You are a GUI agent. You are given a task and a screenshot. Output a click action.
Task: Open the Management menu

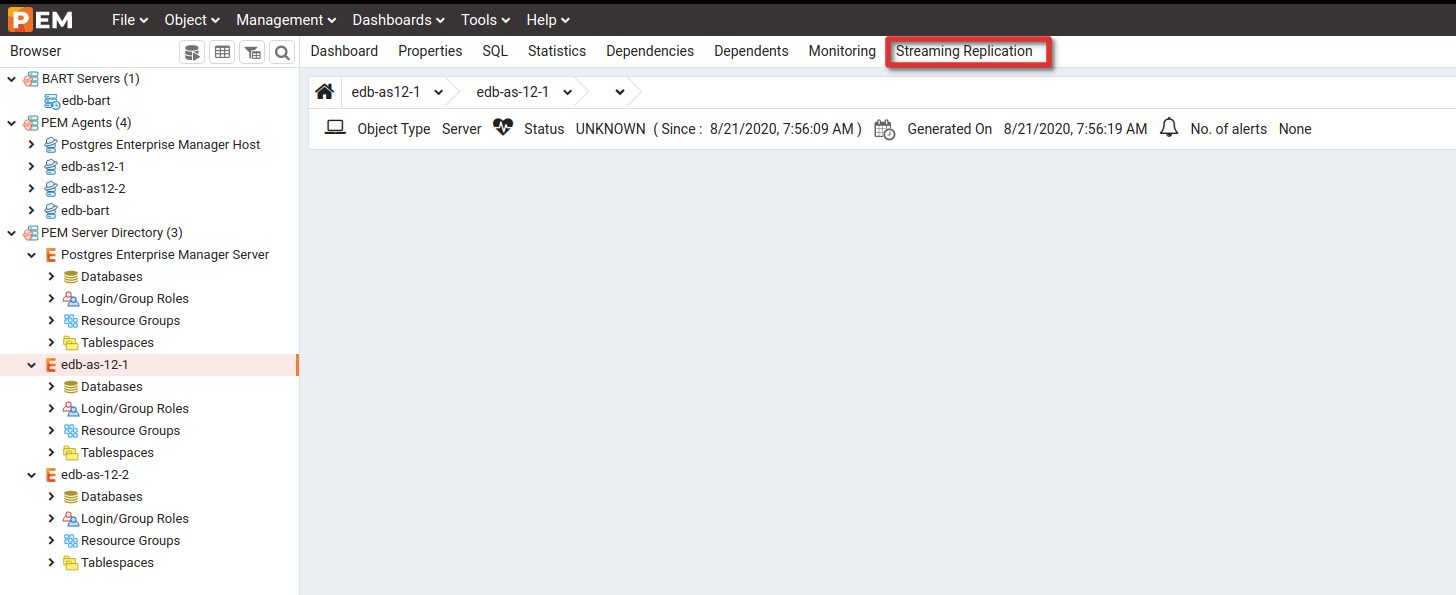pos(285,20)
